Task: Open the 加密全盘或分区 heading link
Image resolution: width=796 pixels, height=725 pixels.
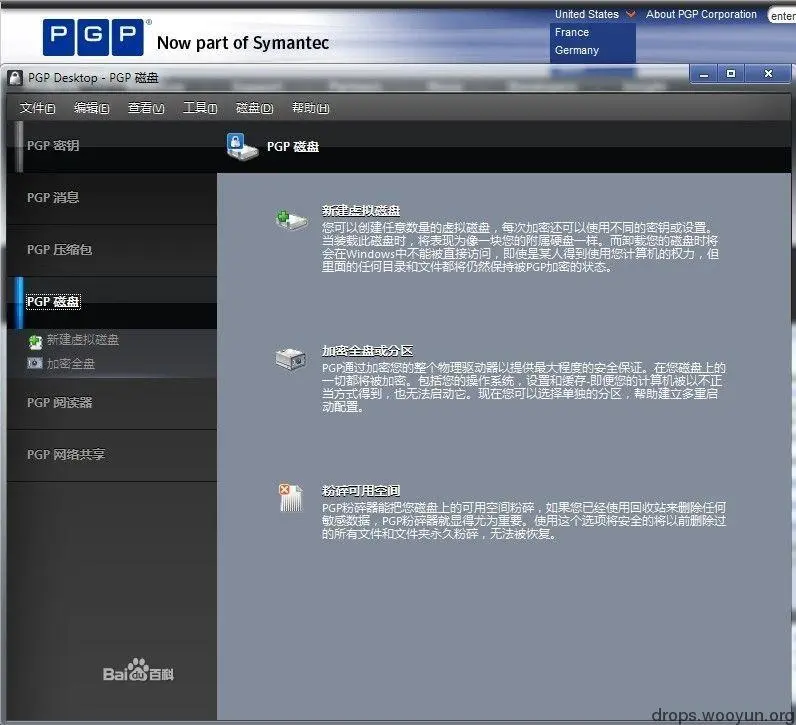Action: [368, 350]
